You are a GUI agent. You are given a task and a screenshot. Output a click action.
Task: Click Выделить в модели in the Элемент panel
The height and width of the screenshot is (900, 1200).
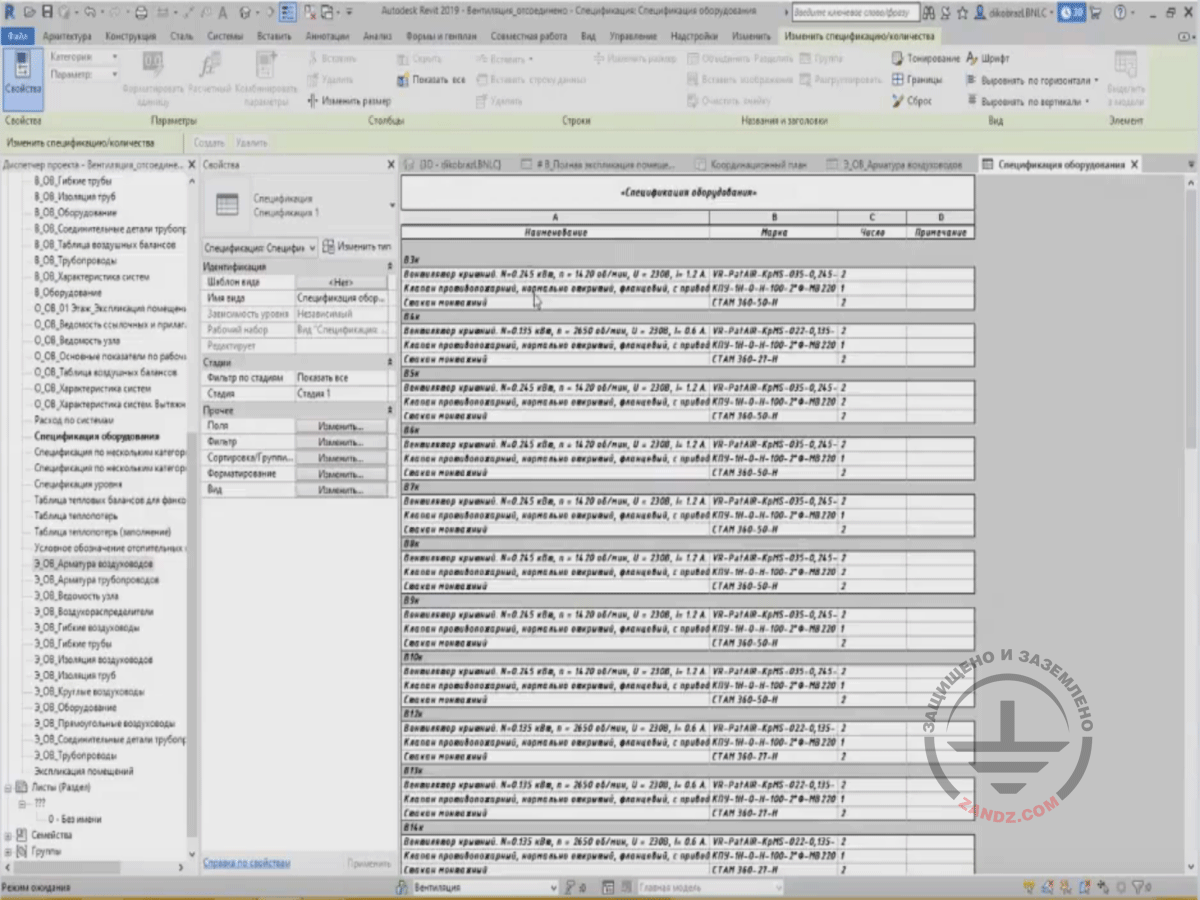pos(1125,78)
